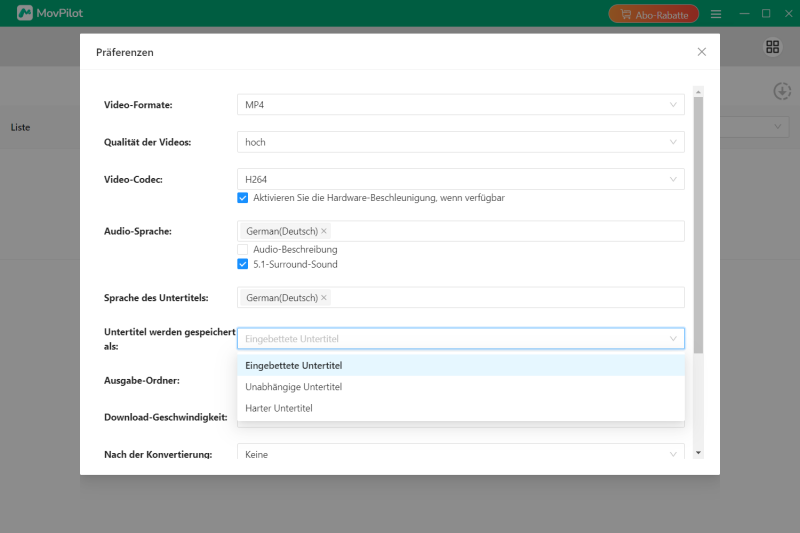Click scrollbar down arrow in preferences
The width and height of the screenshot is (800, 533).
click(x=698, y=453)
